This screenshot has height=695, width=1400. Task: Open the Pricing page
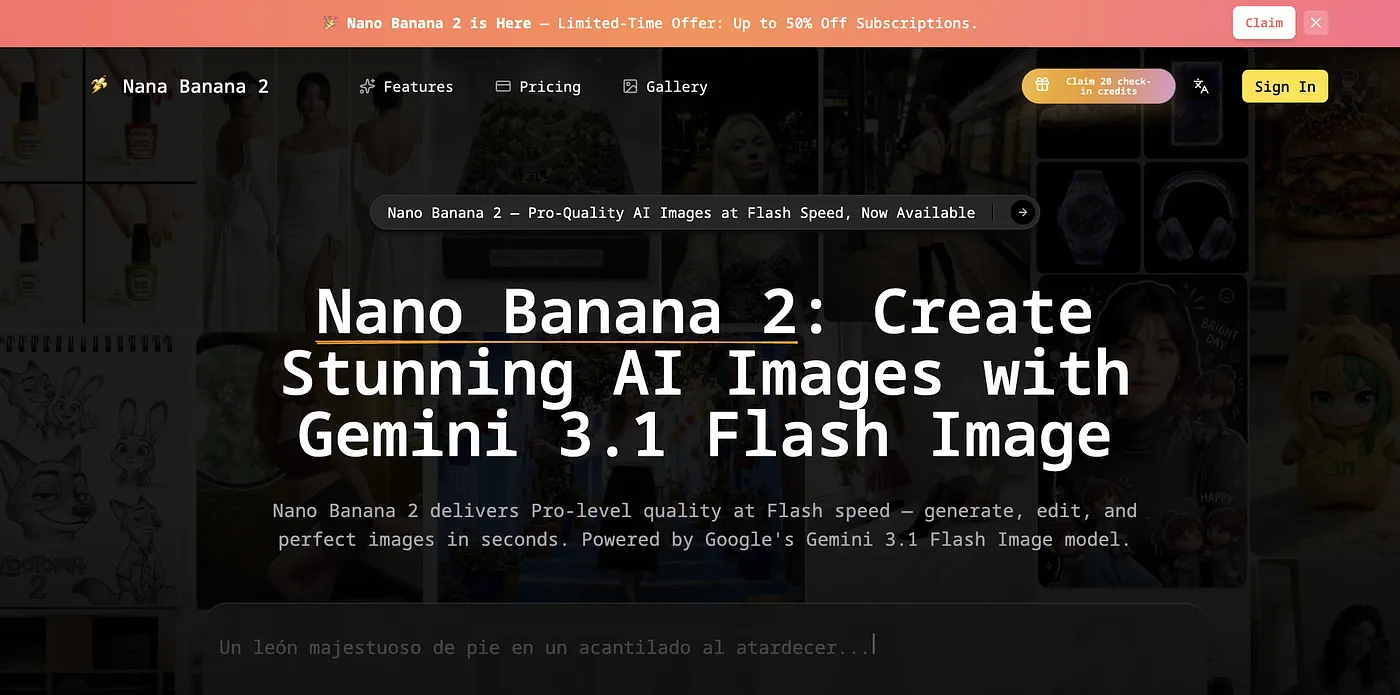coord(538,87)
